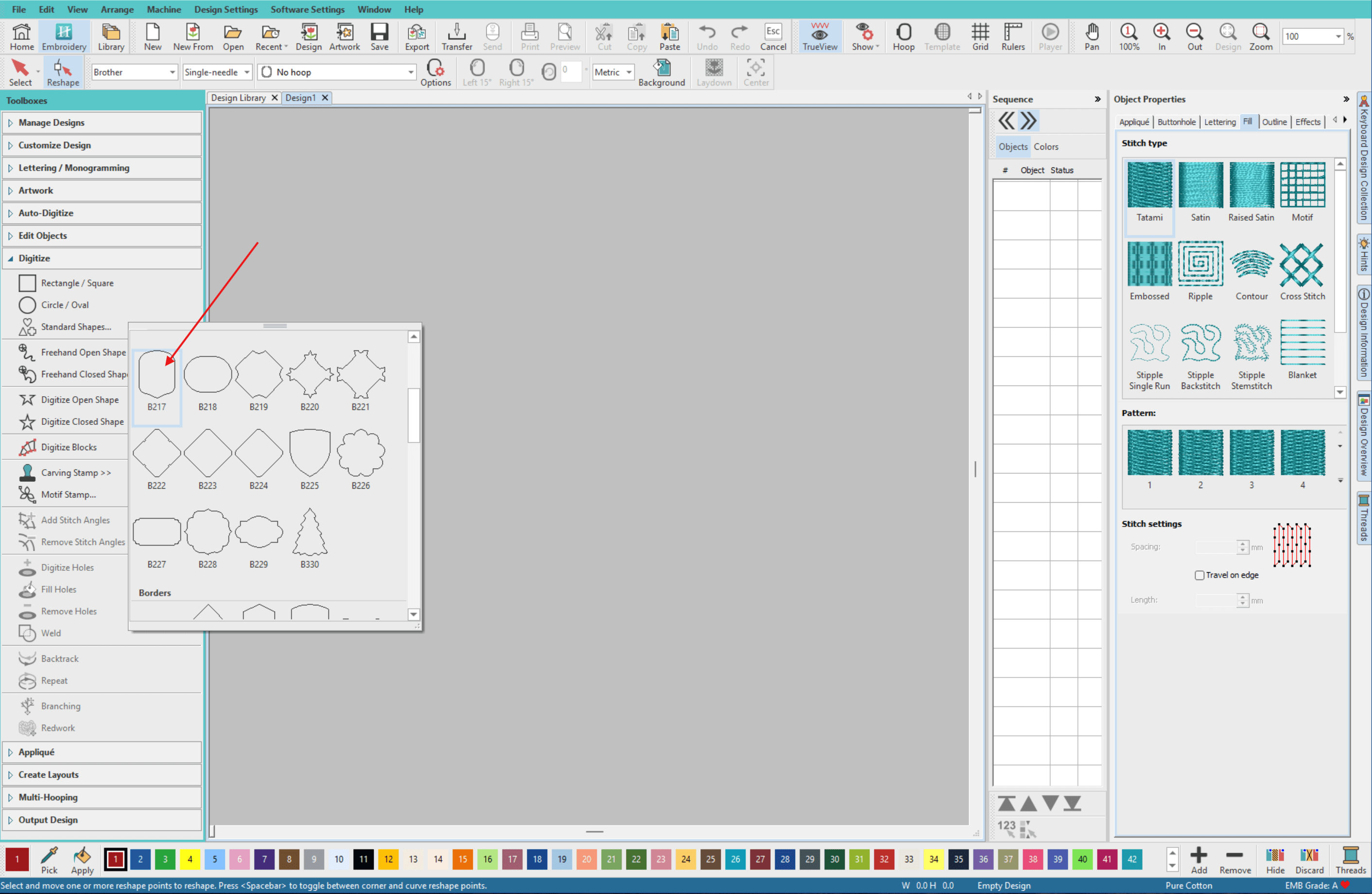Image resolution: width=1372 pixels, height=894 pixels.
Task: Open the Brother machine dropdown
Action: (x=134, y=72)
